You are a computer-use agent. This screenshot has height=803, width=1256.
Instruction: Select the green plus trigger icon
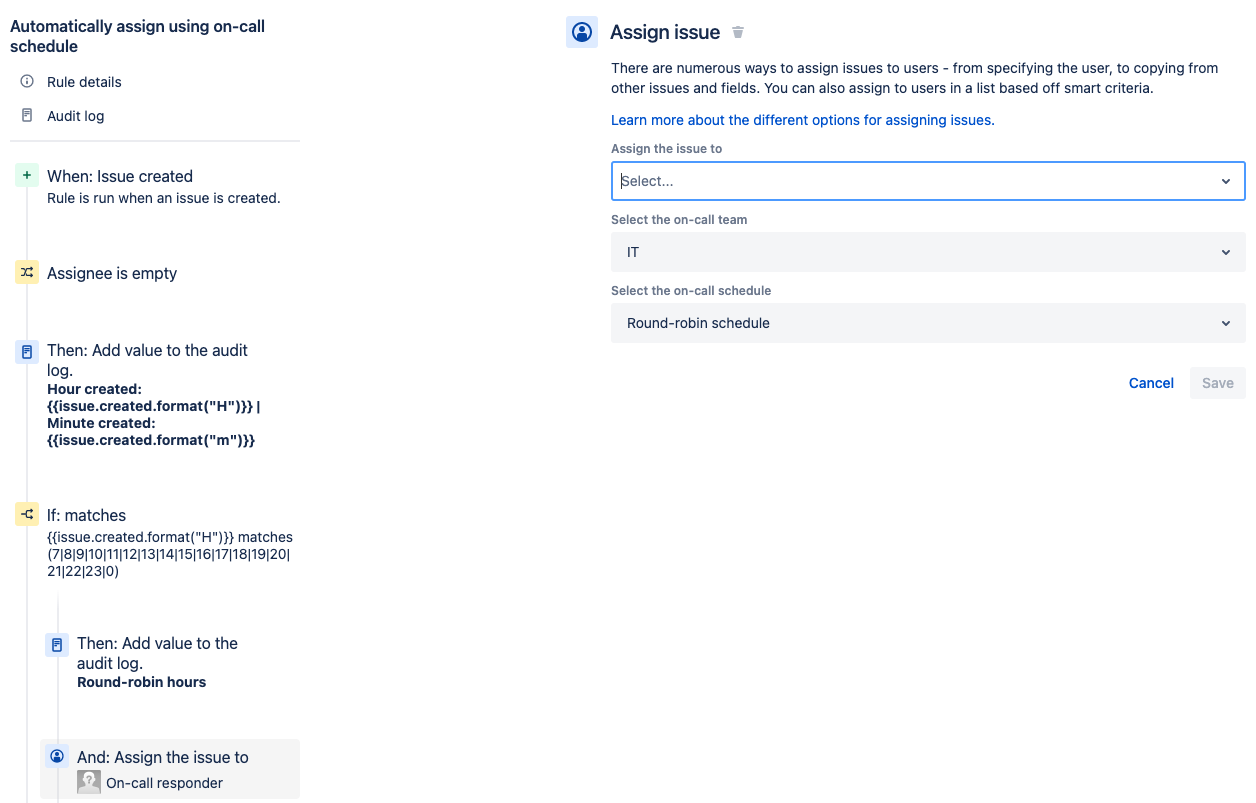[x=27, y=176]
